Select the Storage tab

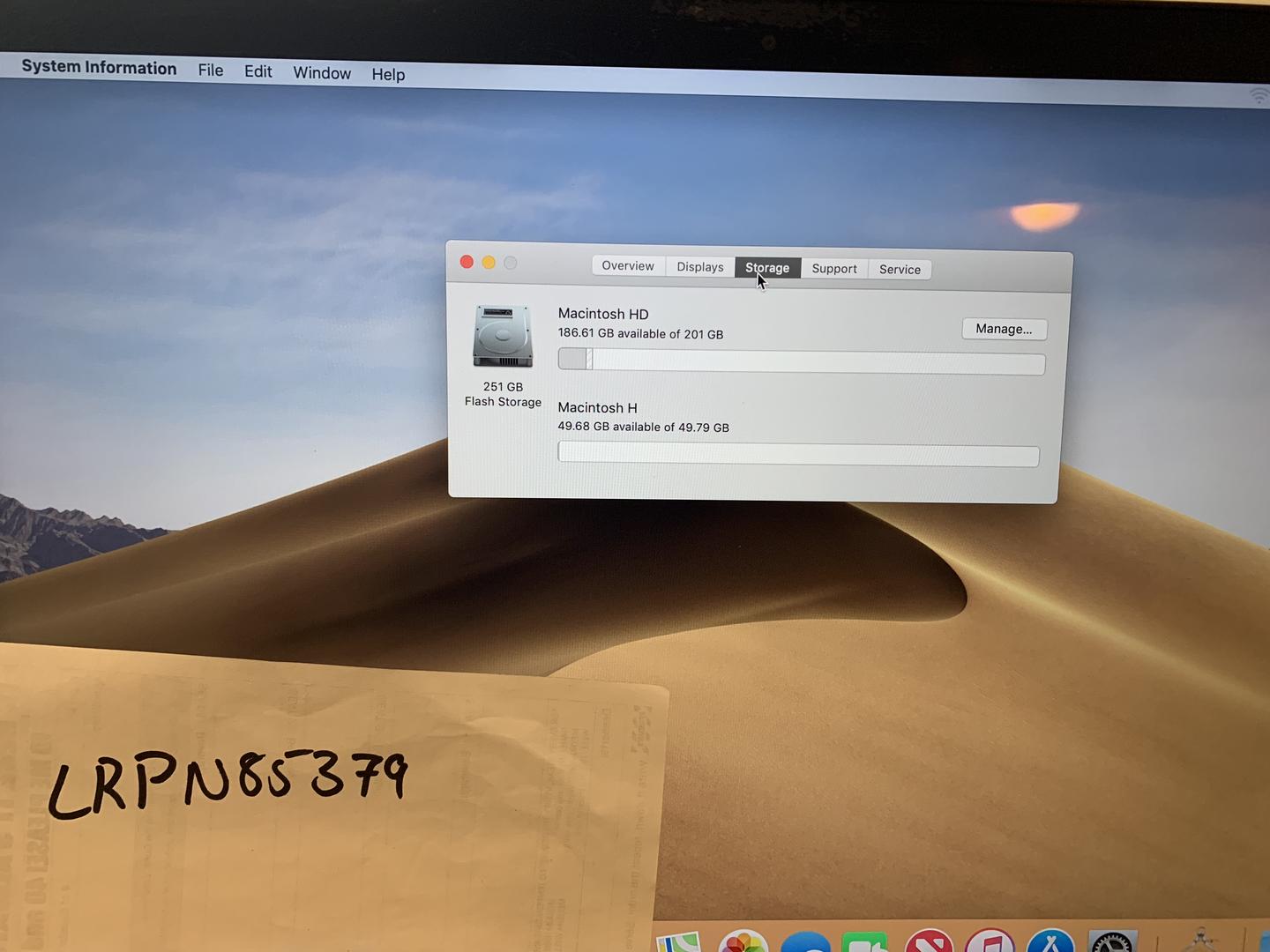pos(767,267)
